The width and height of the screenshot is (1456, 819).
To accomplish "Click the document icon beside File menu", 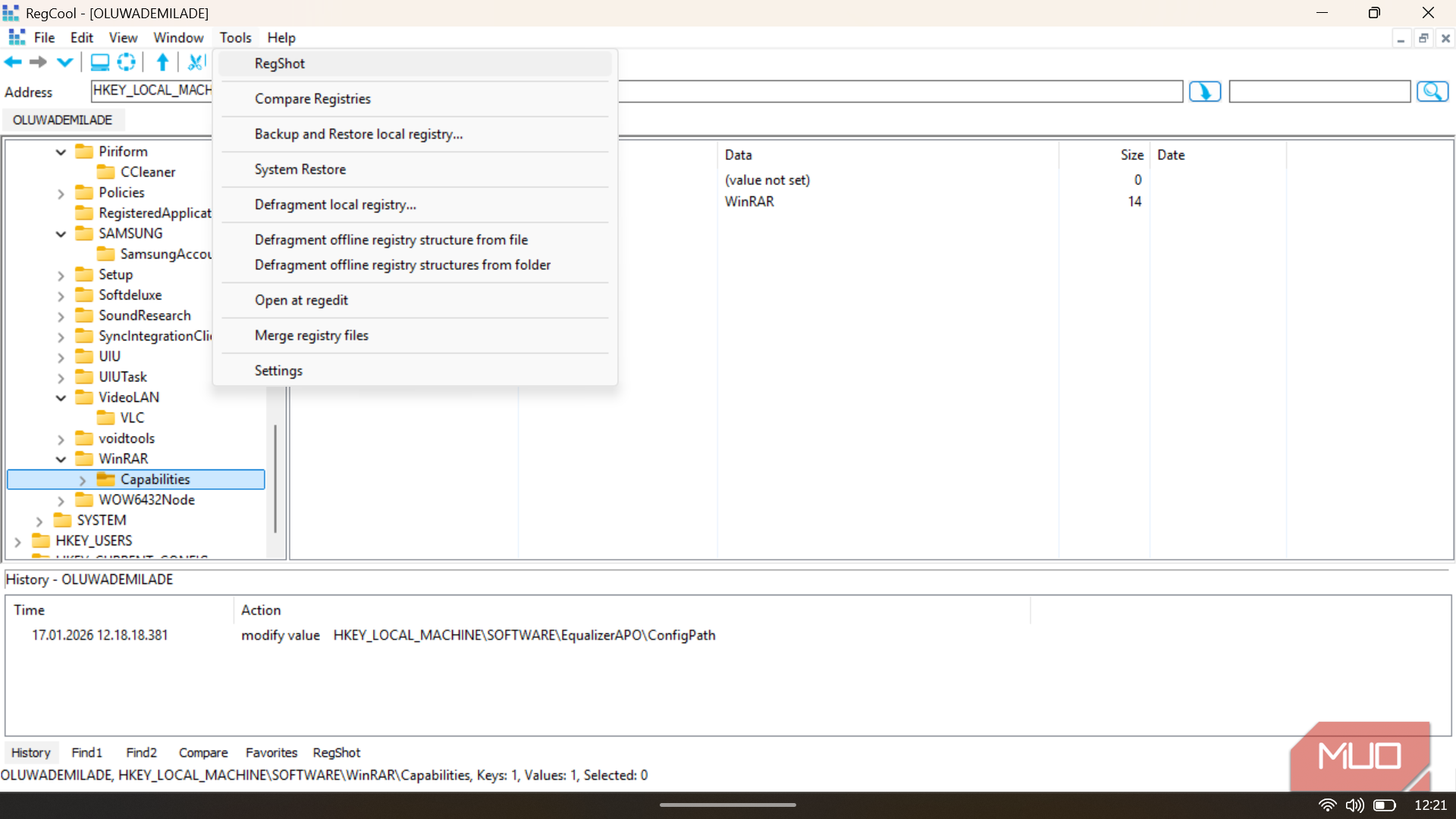I will pyautogui.click(x=17, y=37).
